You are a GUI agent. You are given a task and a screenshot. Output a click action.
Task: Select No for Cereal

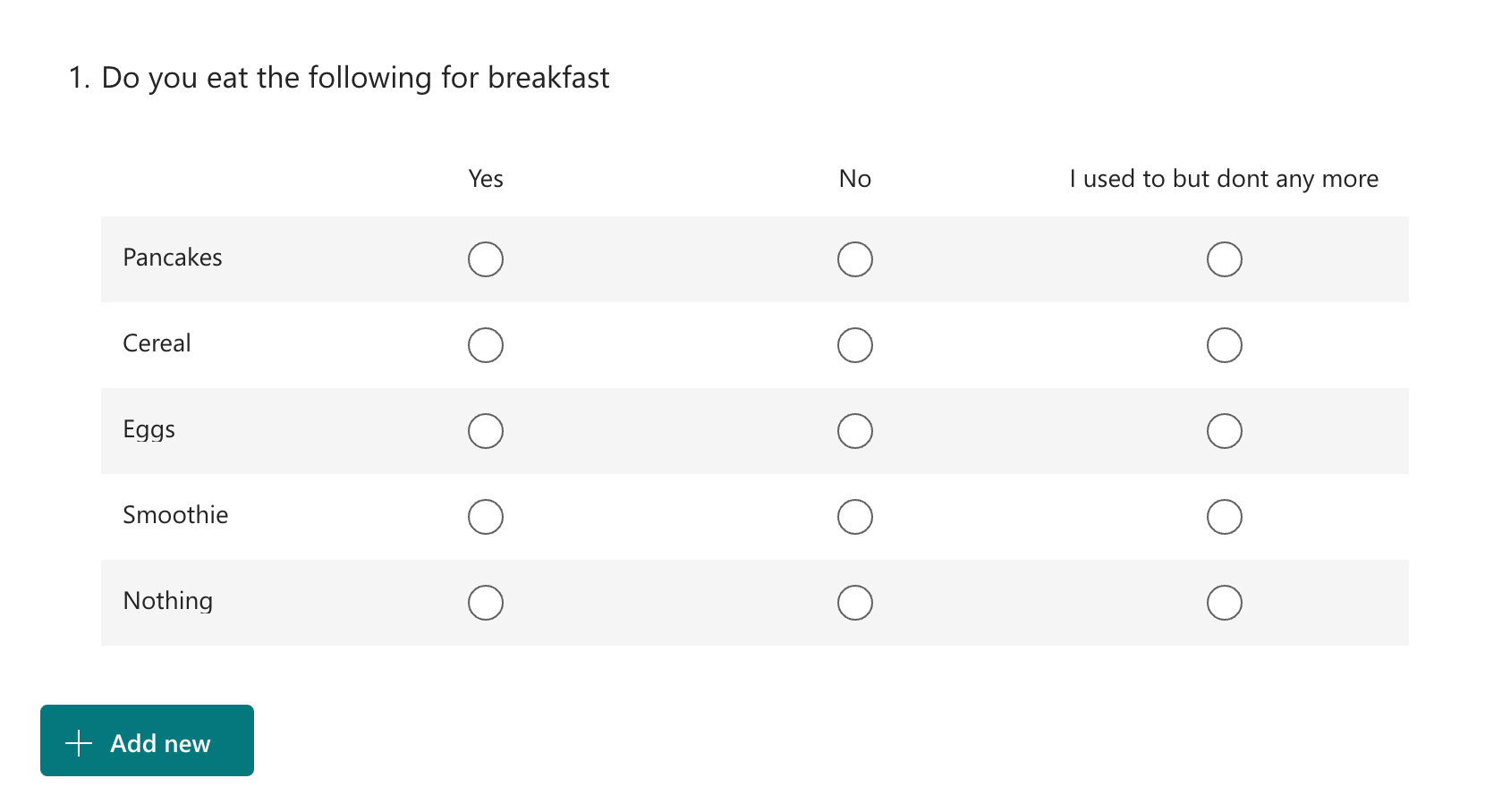[854, 344]
